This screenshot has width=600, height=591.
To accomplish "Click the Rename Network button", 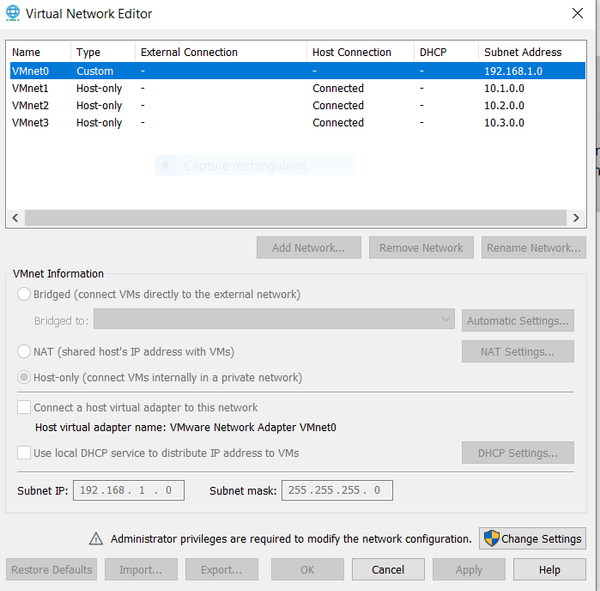I will [x=533, y=248].
